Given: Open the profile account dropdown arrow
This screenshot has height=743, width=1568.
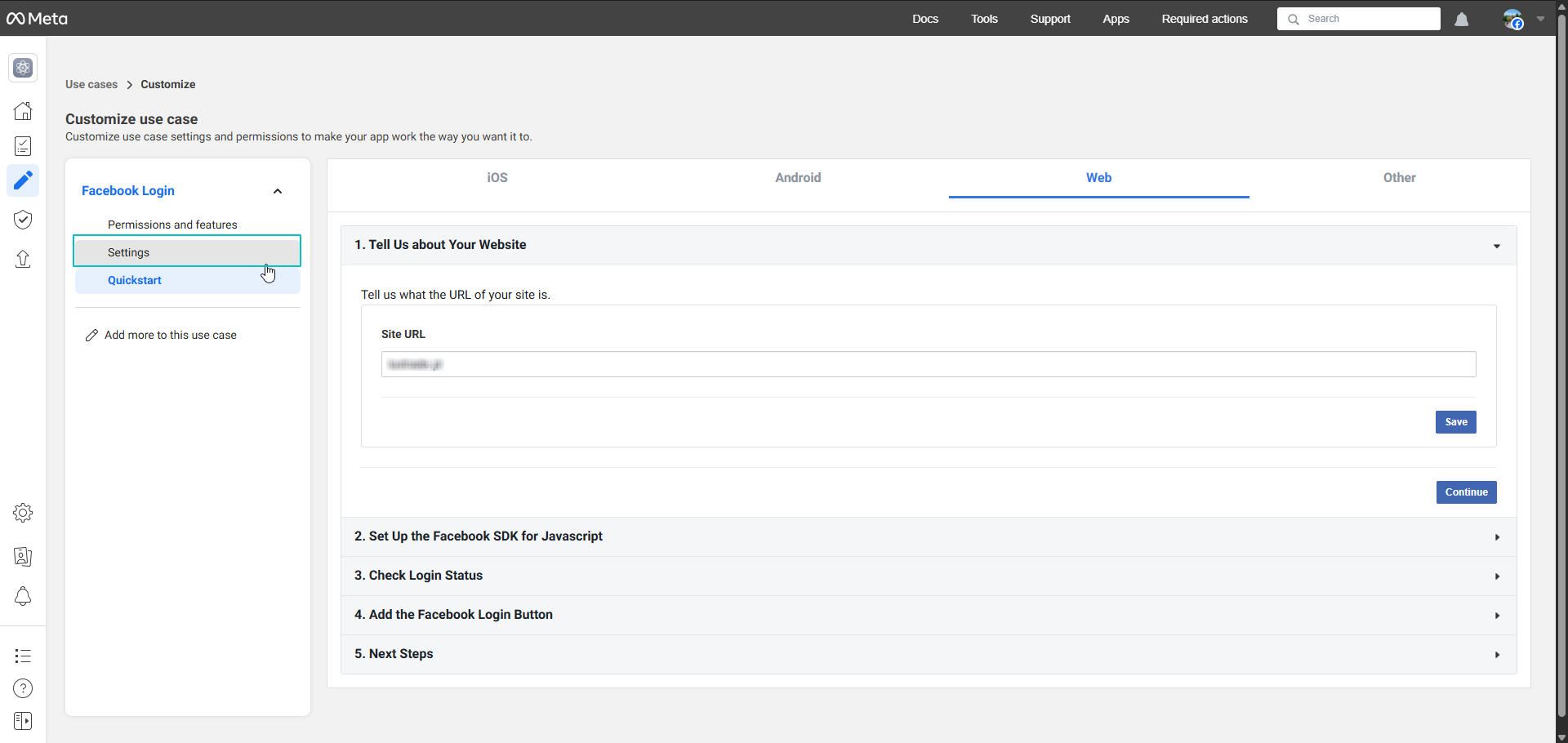Looking at the screenshot, I should click(1540, 19).
